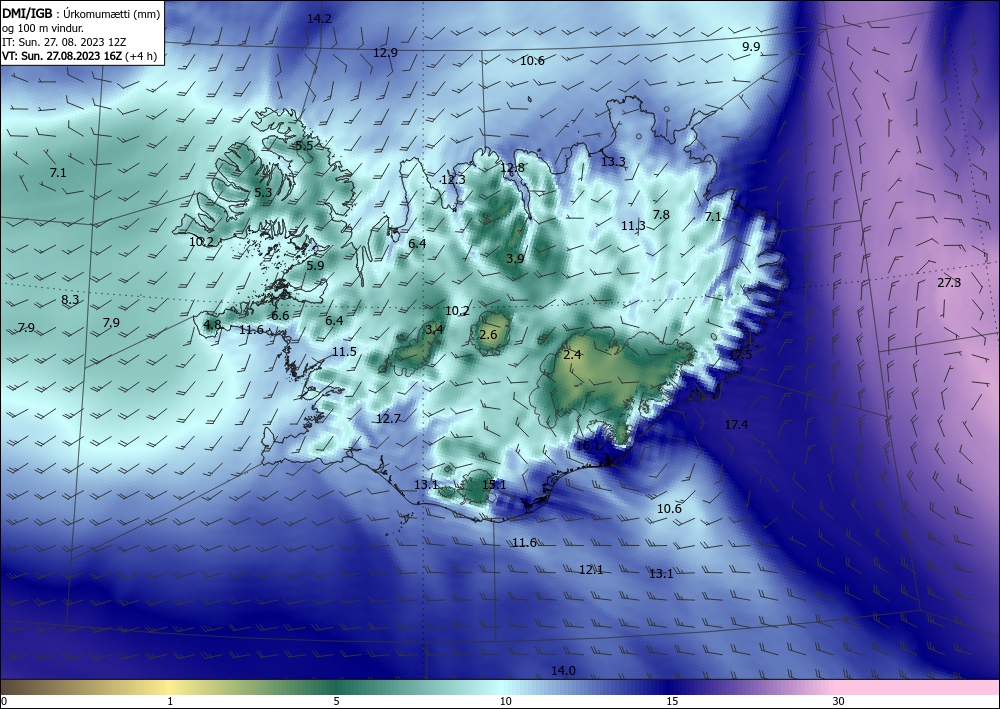Click the 13.3 value label
This screenshot has height=709, width=1000.
pos(614,162)
